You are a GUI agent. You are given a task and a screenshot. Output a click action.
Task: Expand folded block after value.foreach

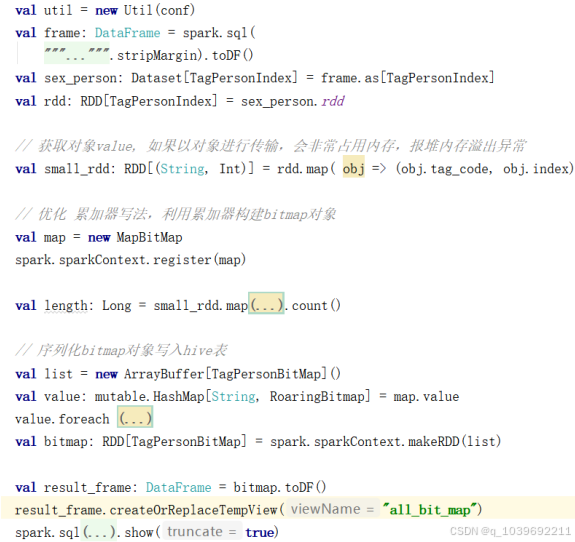point(135,417)
